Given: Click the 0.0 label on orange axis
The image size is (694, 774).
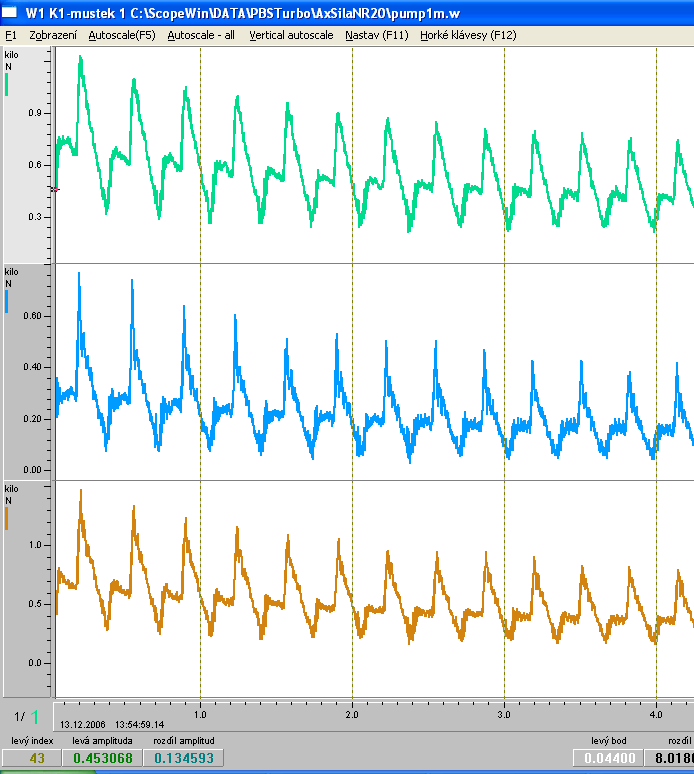Looking at the screenshot, I should 35,662.
